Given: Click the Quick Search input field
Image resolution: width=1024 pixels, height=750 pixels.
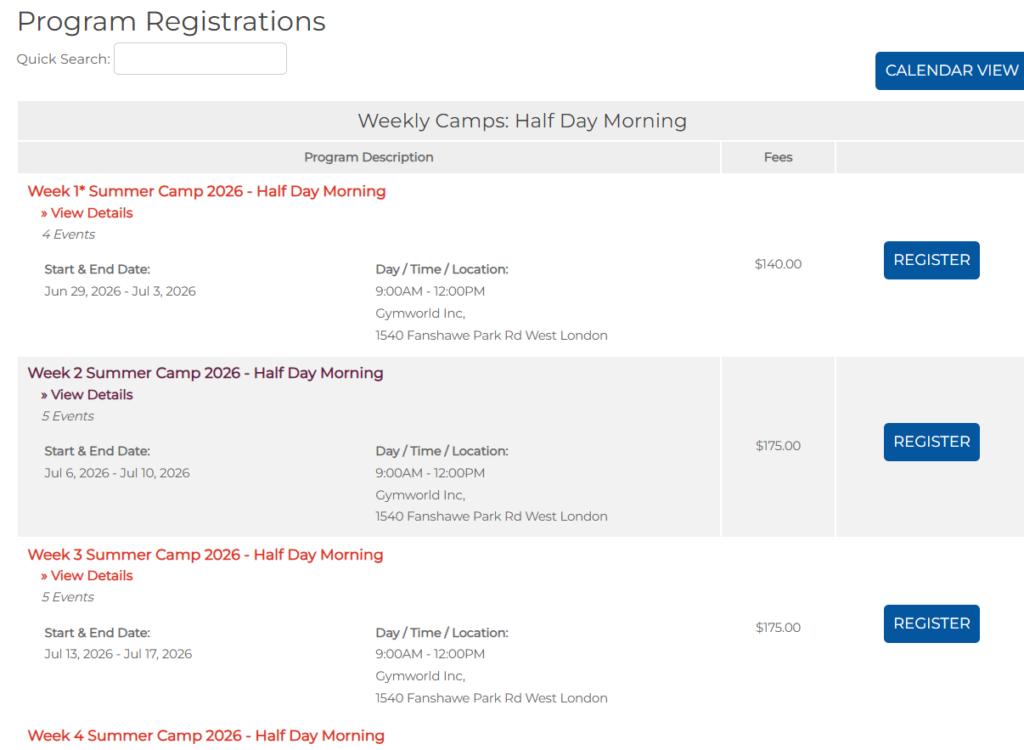Looking at the screenshot, I should click(200, 59).
